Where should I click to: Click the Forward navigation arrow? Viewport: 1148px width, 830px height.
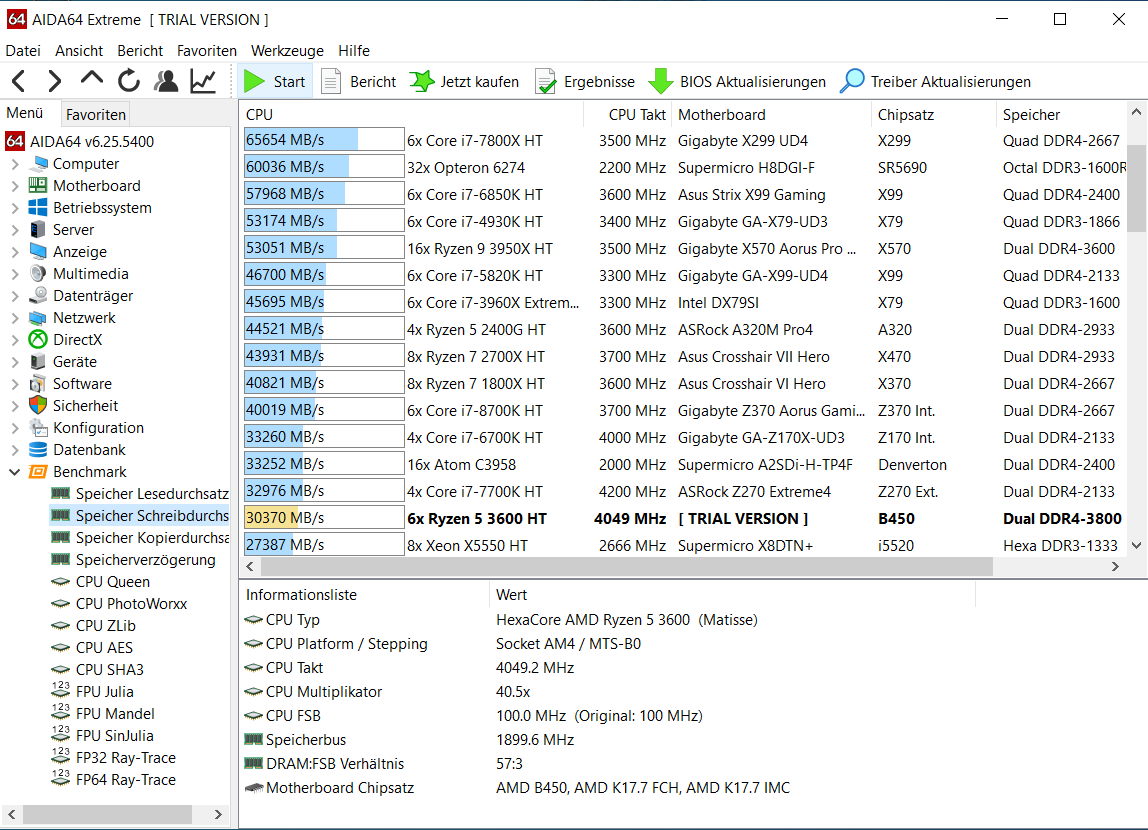[54, 81]
